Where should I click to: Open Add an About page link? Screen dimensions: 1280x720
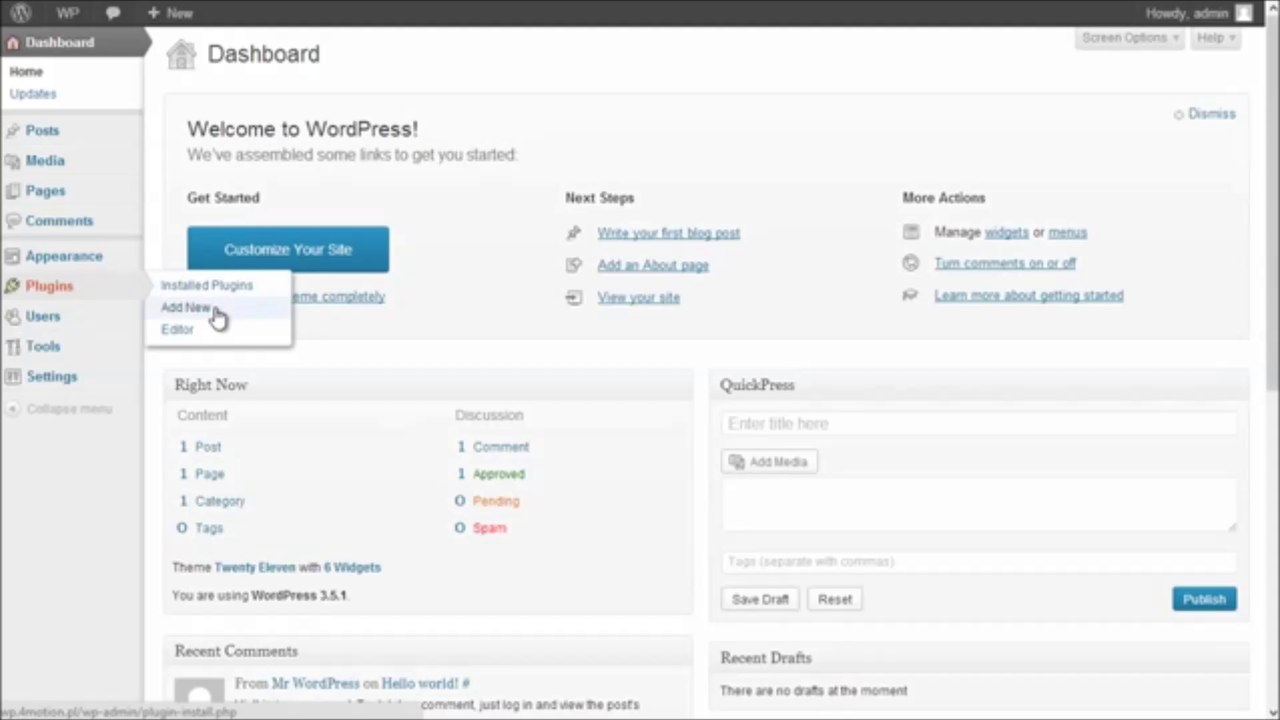point(653,265)
